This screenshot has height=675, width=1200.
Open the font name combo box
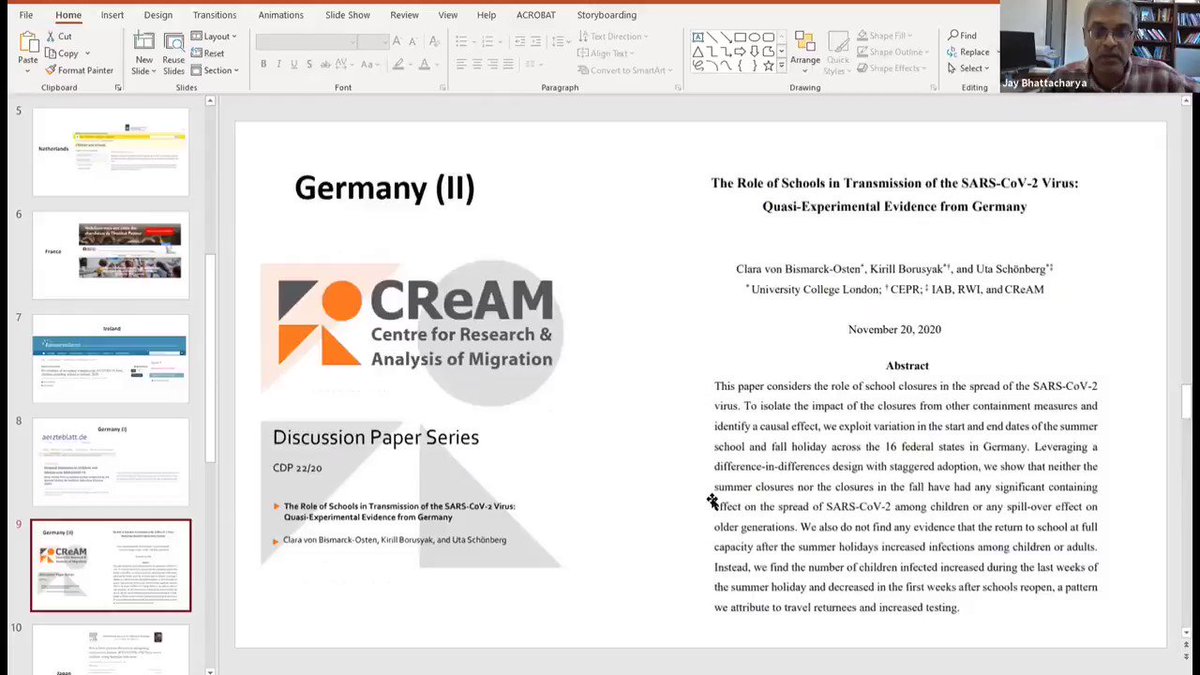coord(307,41)
